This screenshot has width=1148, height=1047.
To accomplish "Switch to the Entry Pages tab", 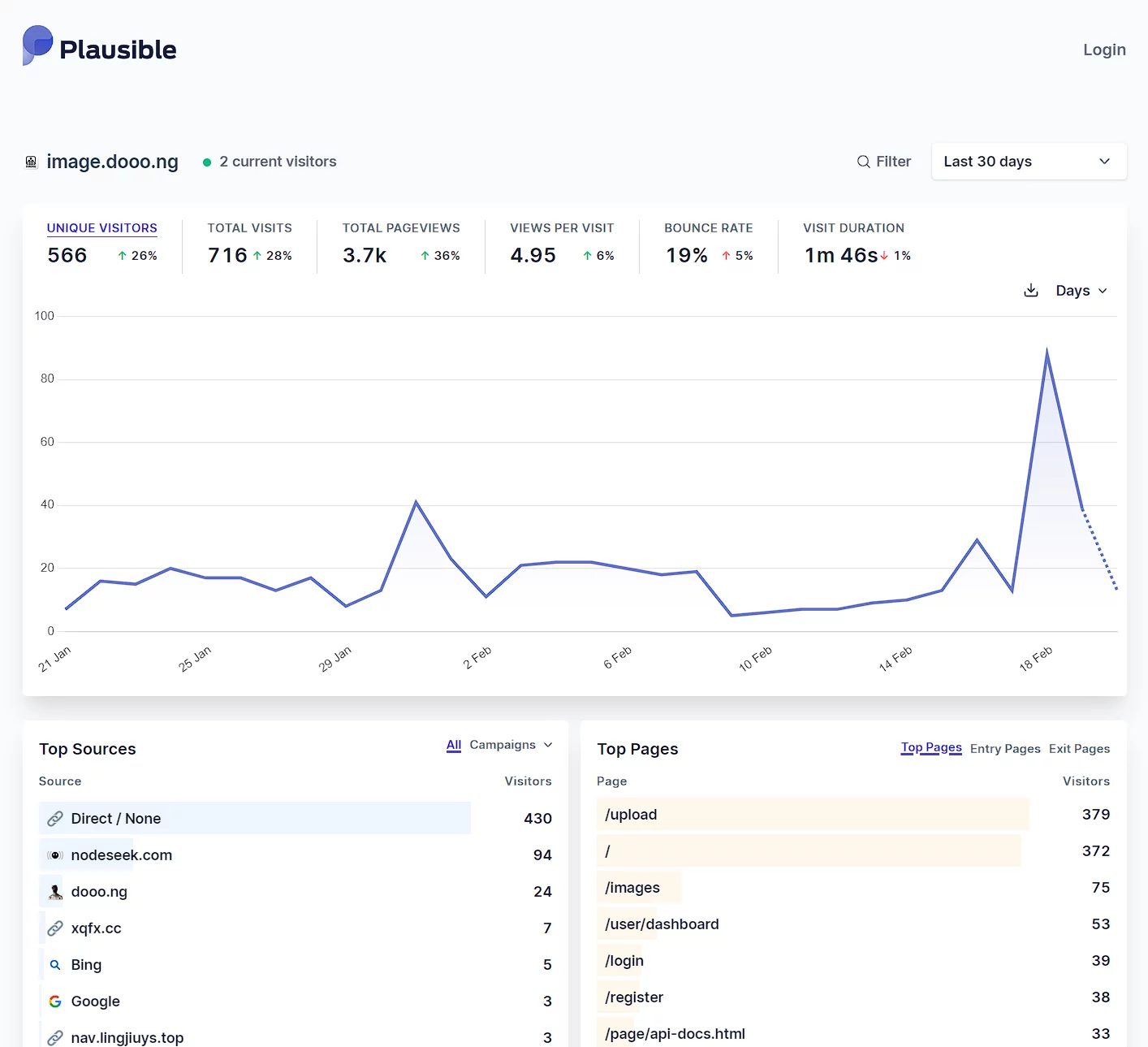I will (x=1004, y=749).
